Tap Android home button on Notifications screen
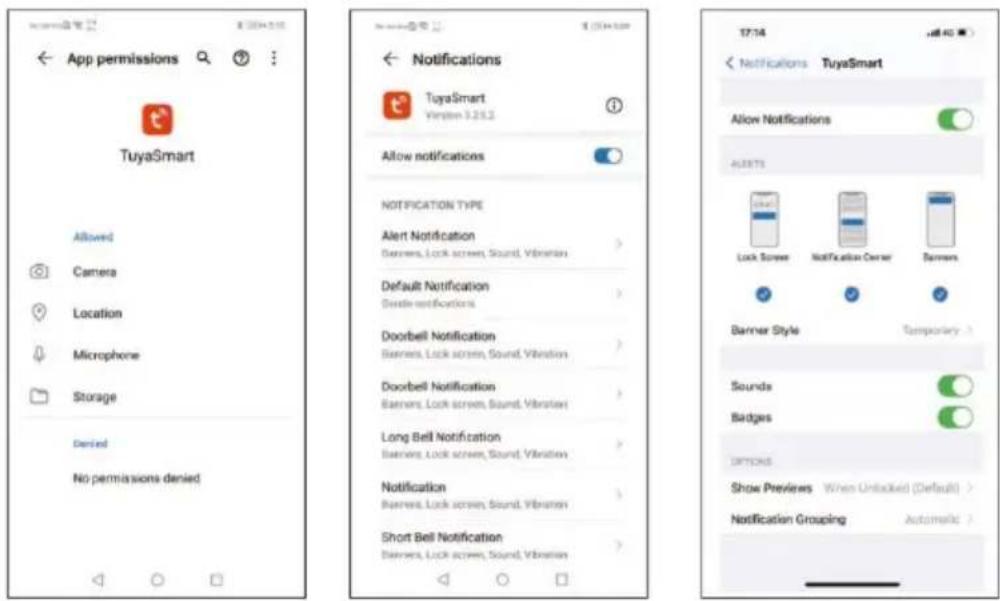1000x601 pixels. (503, 579)
